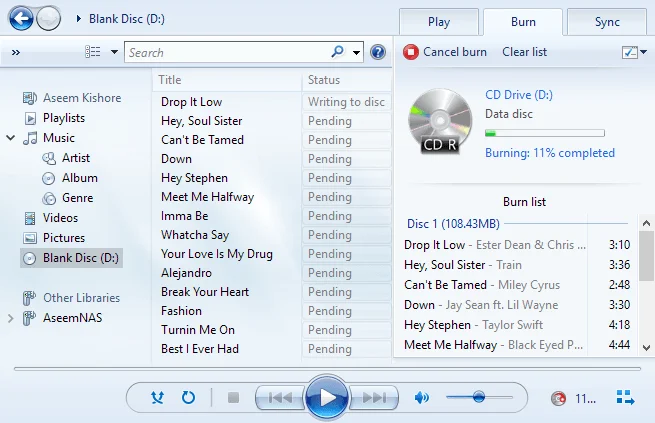Open the Burn options dropdown
The height and width of the screenshot is (423, 655).
click(634, 52)
